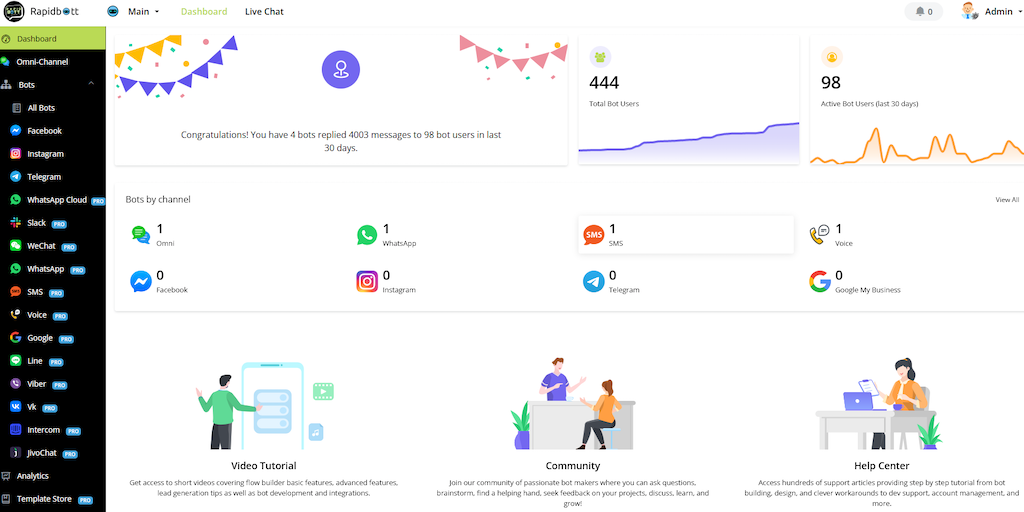Image resolution: width=1024 pixels, height=512 pixels.
Task: Select the Telegram icon in sidebar
Action: [16, 176]
